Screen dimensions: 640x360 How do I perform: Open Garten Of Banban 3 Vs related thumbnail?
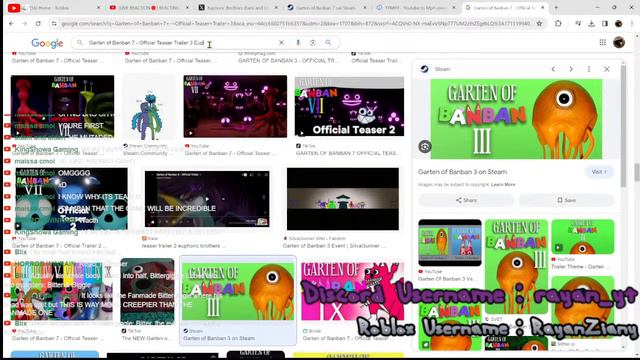click(450, 242)
